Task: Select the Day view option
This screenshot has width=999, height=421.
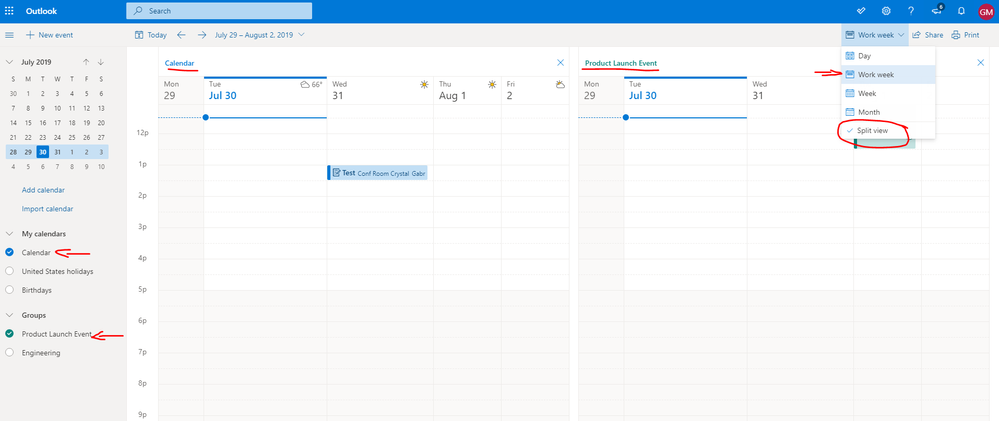Action: point(888,56)
